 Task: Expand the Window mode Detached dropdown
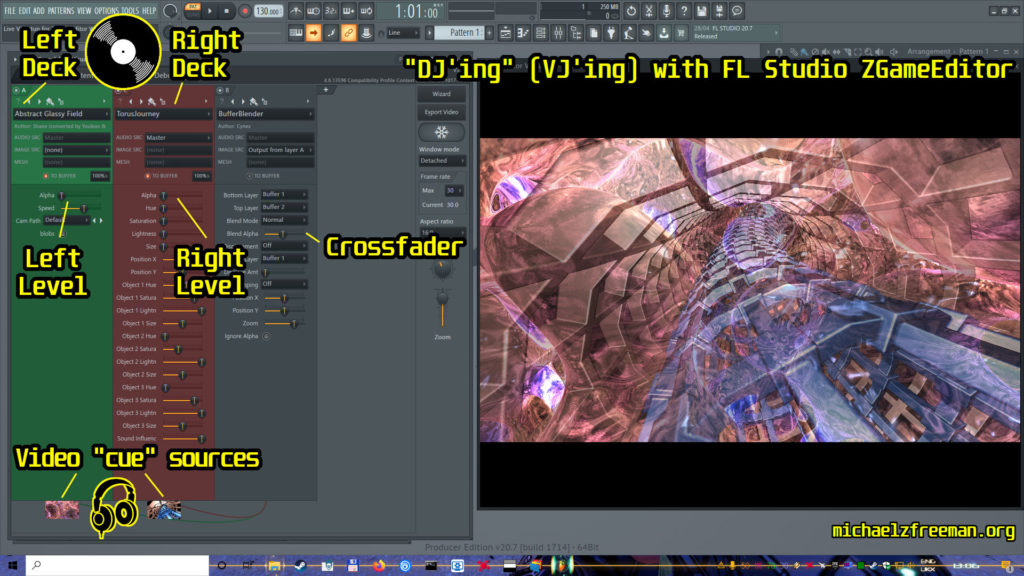tap(441, 161)
